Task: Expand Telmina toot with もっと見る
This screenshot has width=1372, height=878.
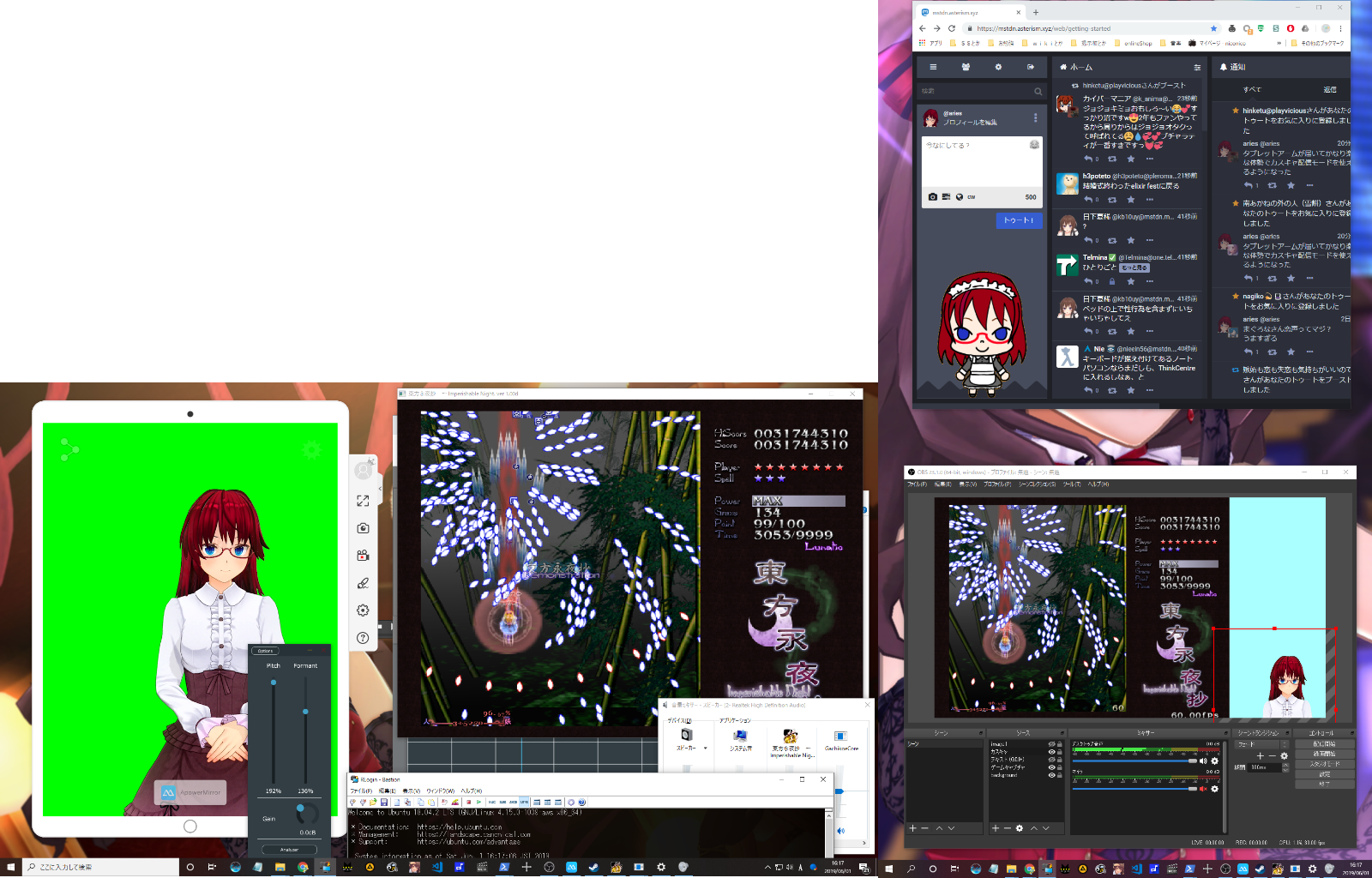Action: pyautogui.click(x=1134, y=268)
